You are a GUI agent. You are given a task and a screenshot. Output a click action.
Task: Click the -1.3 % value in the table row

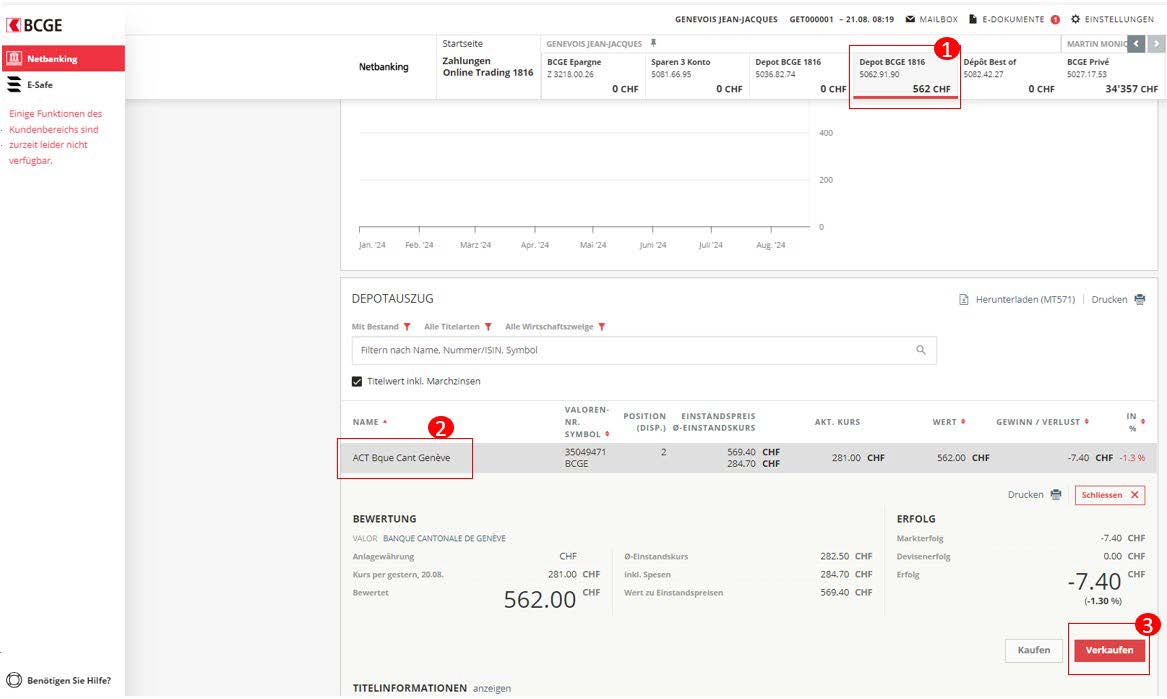coord(1133,458)
